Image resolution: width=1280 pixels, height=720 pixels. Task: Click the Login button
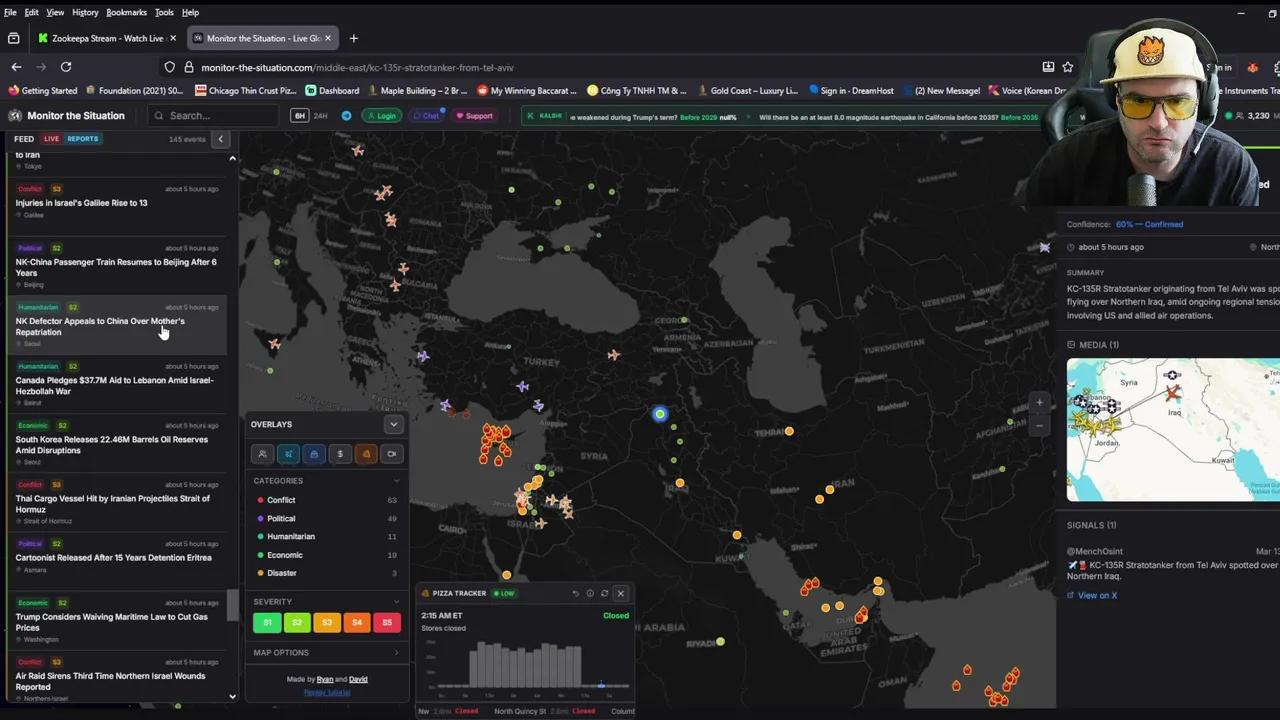click(x=382, y=116)
